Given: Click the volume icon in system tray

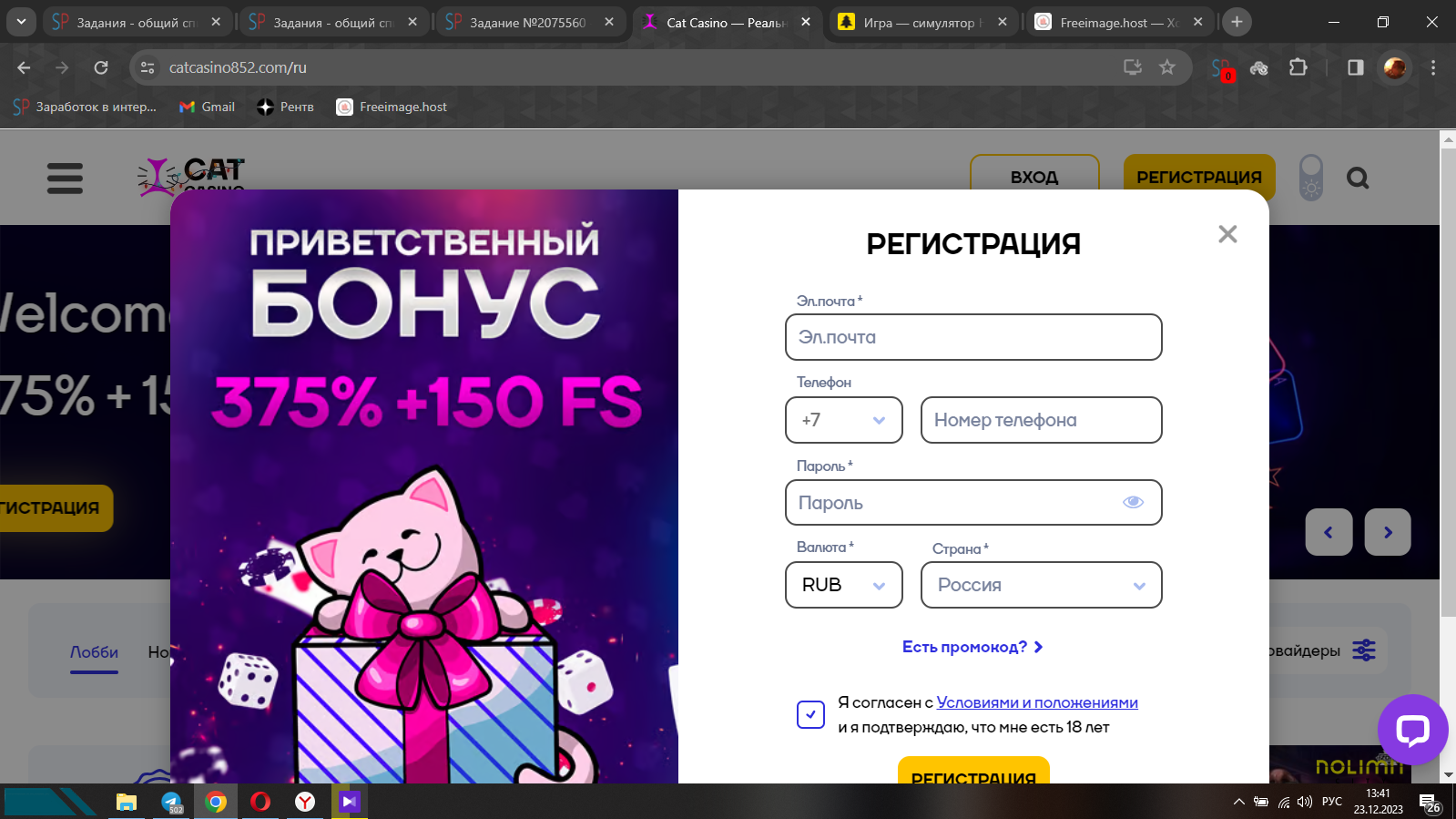Looking at the screenshot, I should (x=1304, y=802).
